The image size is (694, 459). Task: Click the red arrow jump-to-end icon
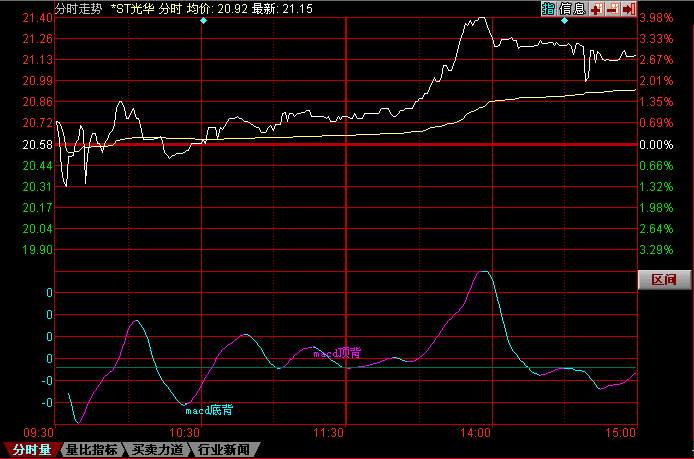click(x=629, y=8)
